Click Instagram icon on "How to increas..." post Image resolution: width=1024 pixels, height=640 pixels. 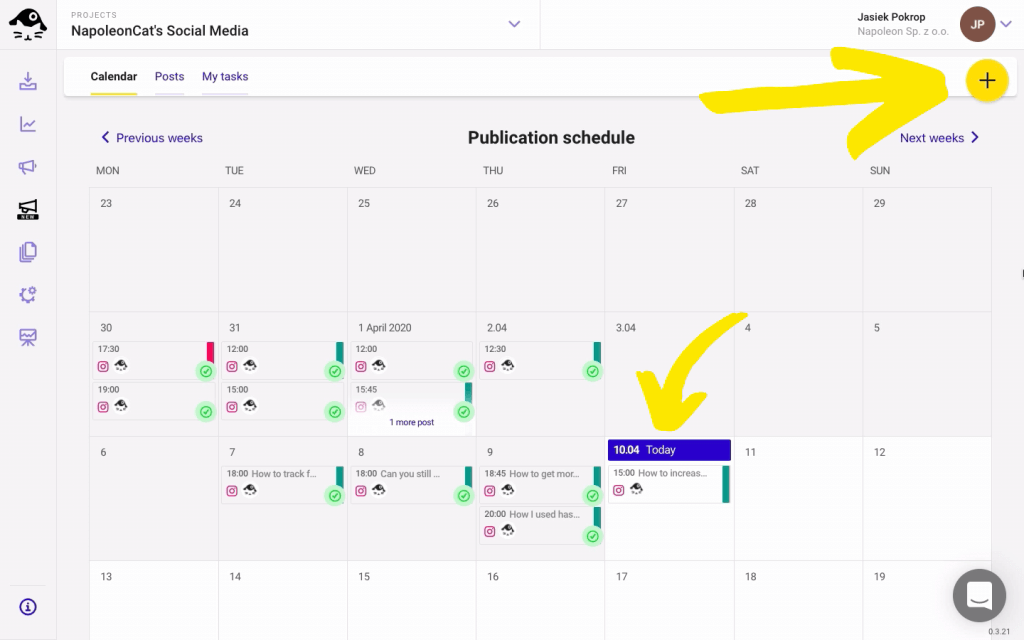coord(618,490)
